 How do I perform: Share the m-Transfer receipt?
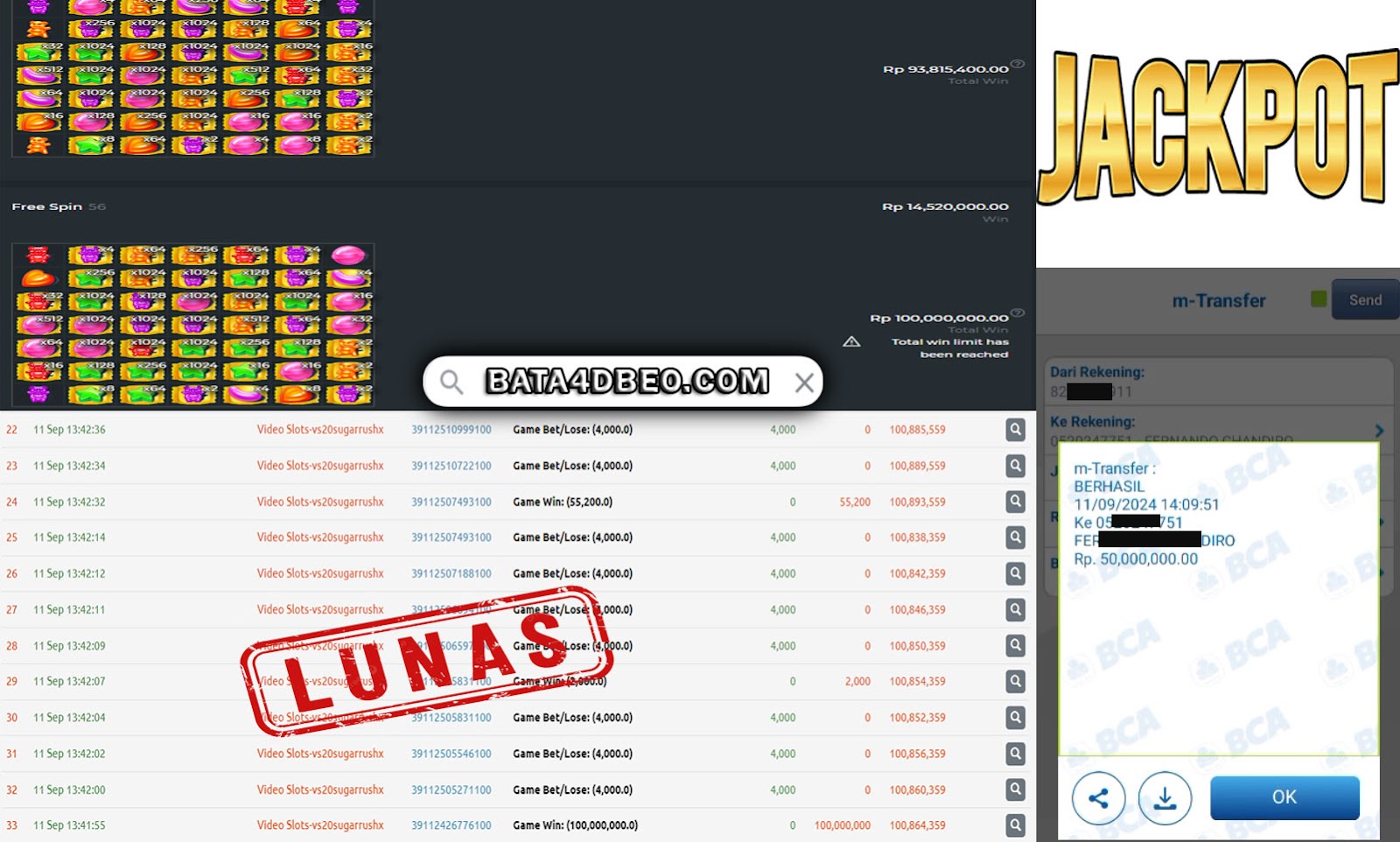point(1098,798)
